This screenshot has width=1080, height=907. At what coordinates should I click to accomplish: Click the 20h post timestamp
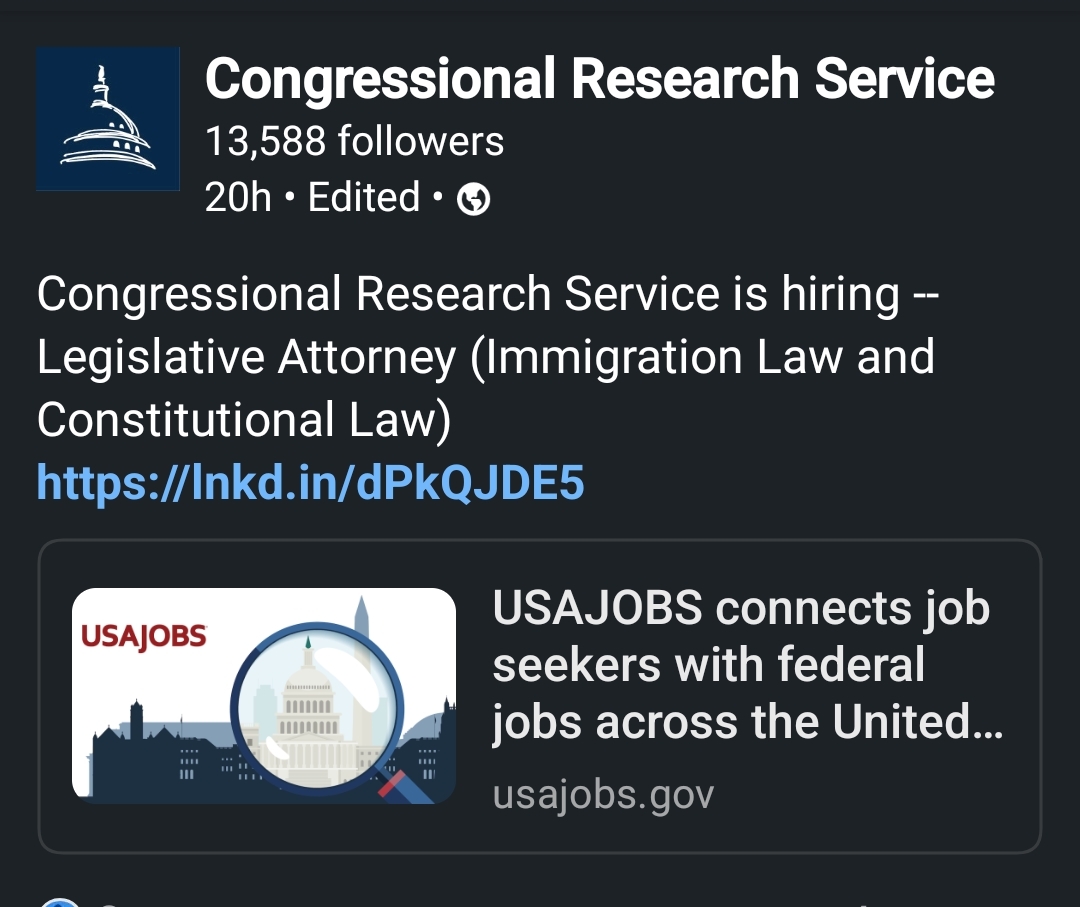tap(238, 198)
